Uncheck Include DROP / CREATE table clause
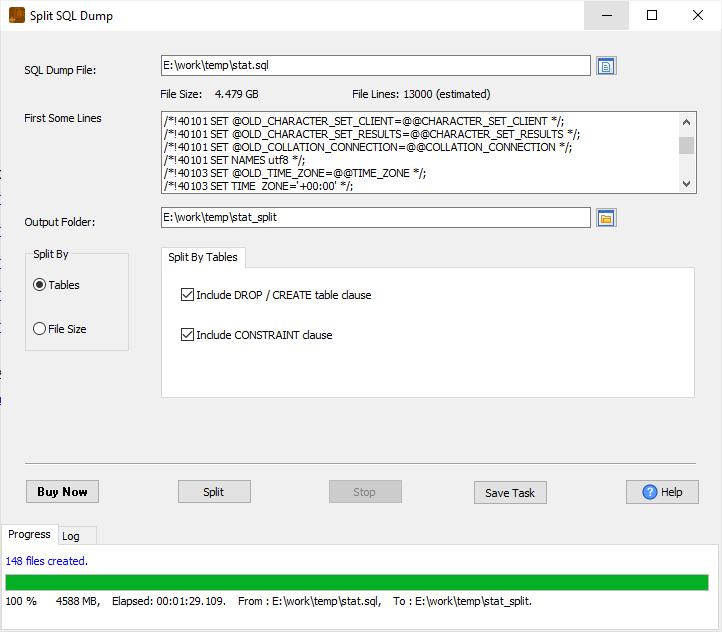The height and width of the screenshot is (632, 722). tap(187, 295)
